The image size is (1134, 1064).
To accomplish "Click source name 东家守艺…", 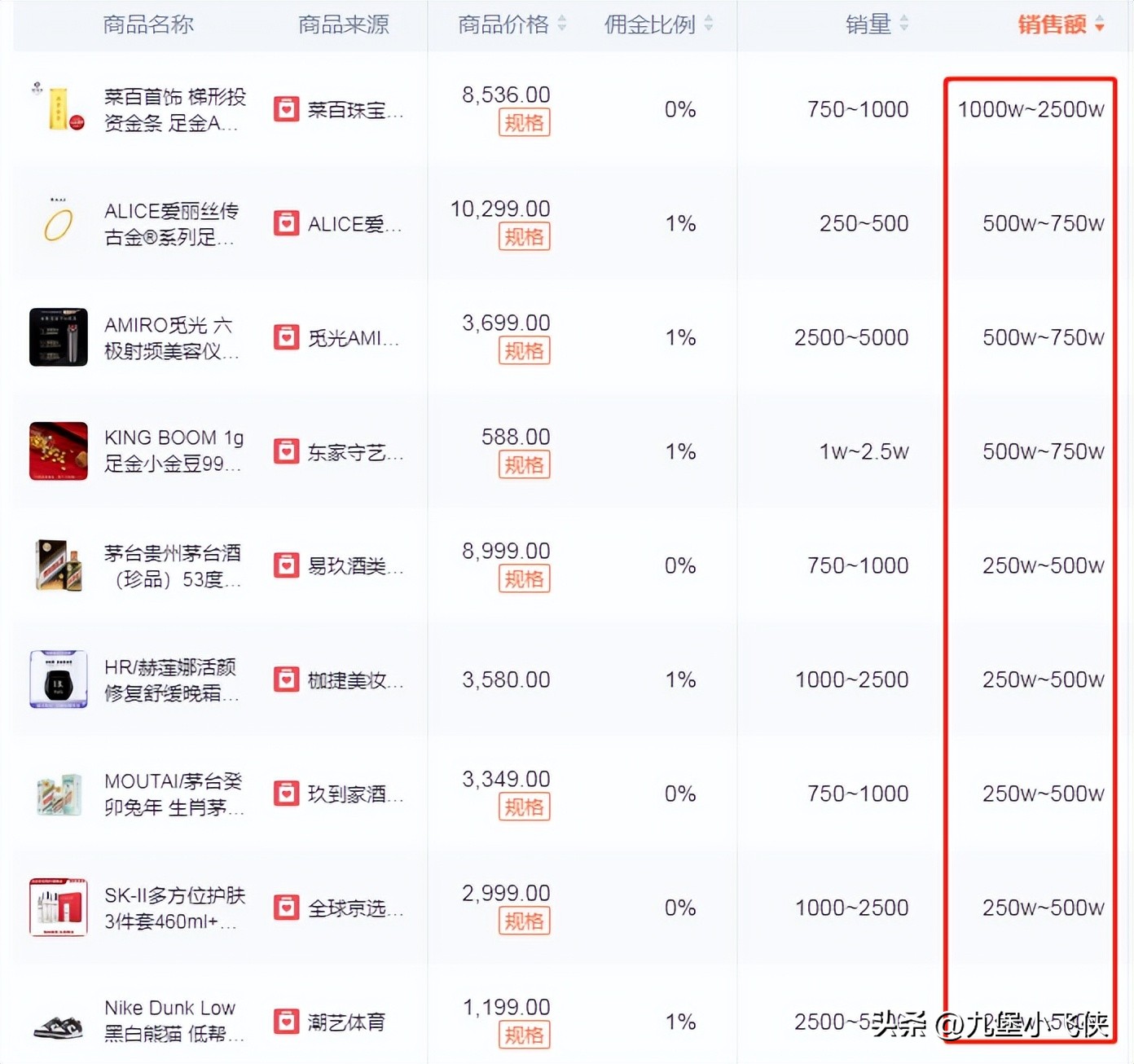I will 355,452.
